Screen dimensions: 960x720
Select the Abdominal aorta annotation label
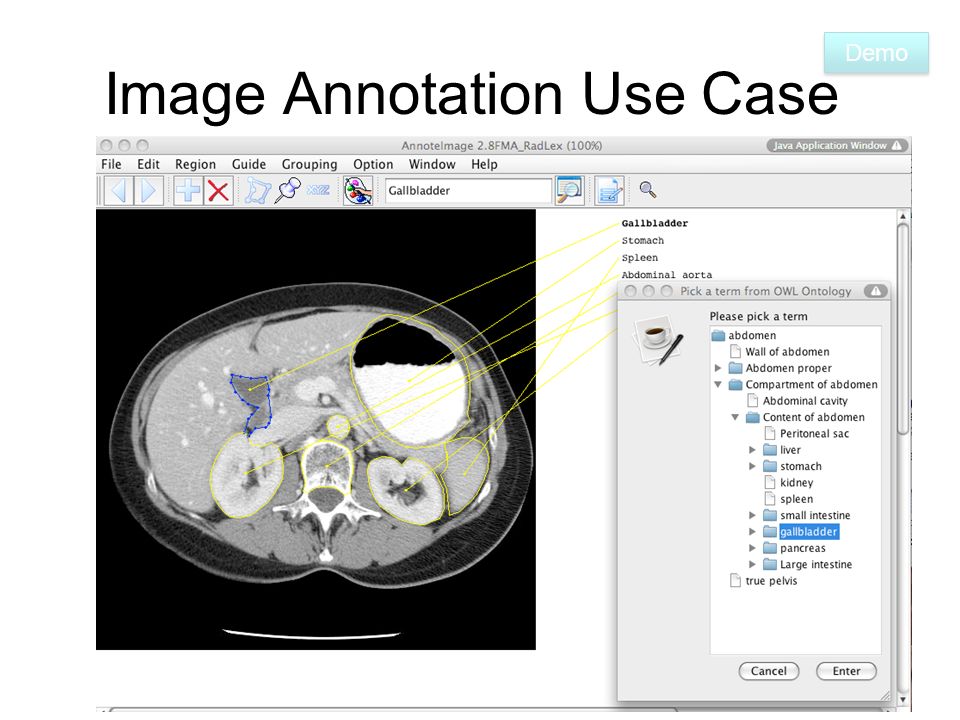(x=667, y=275)
